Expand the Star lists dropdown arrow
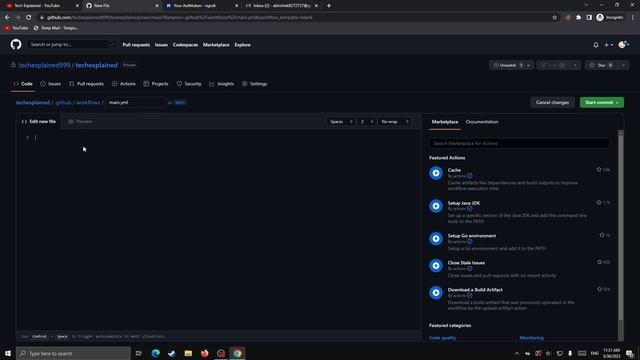640x360 pixels. click(x=623, y=65)
